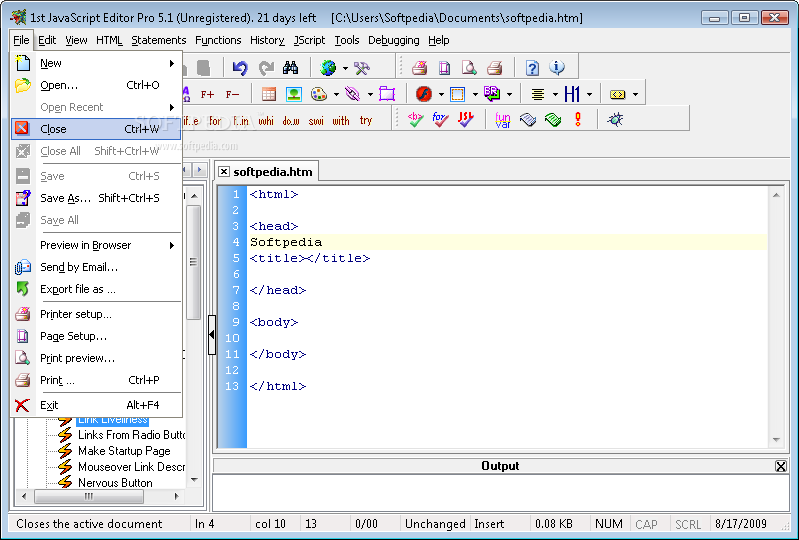Click the hyperlink chain icon
Screen dimensions: 799x540
pos(353,94)
